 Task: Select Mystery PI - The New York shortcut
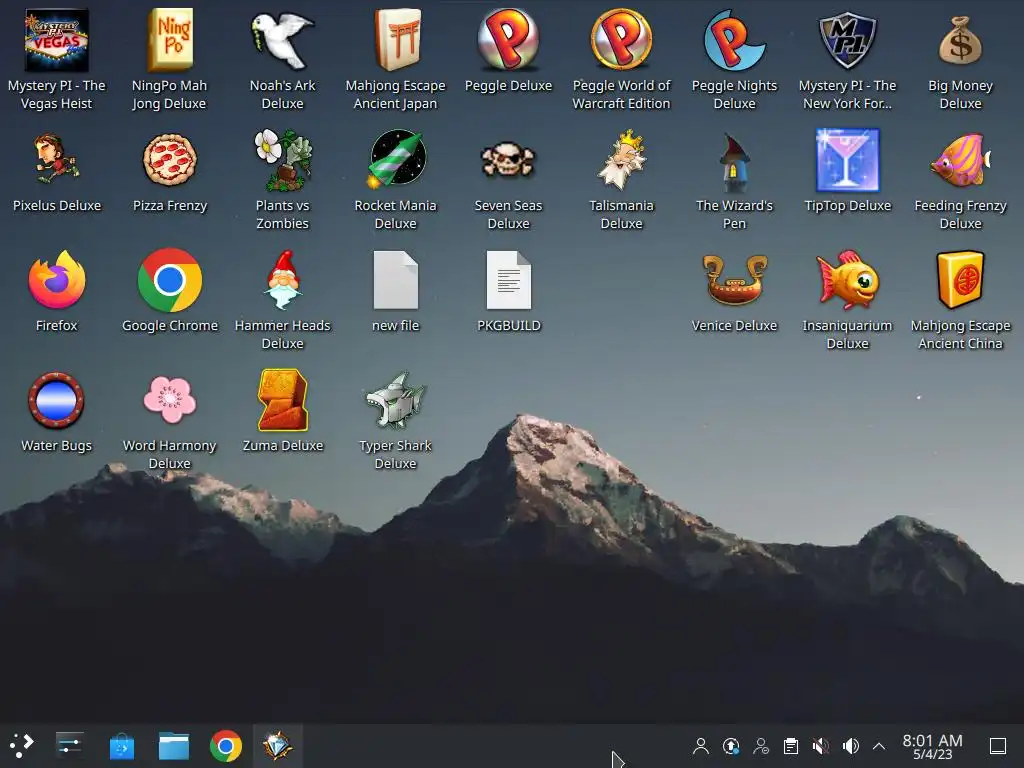[847, 40]
